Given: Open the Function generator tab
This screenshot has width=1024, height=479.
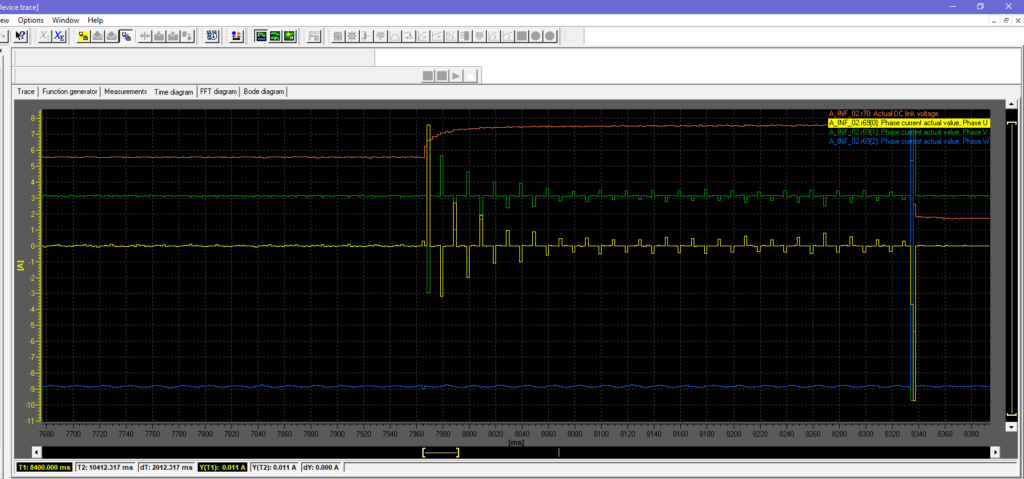Looking at the screenshot, I should coord(70,92).
